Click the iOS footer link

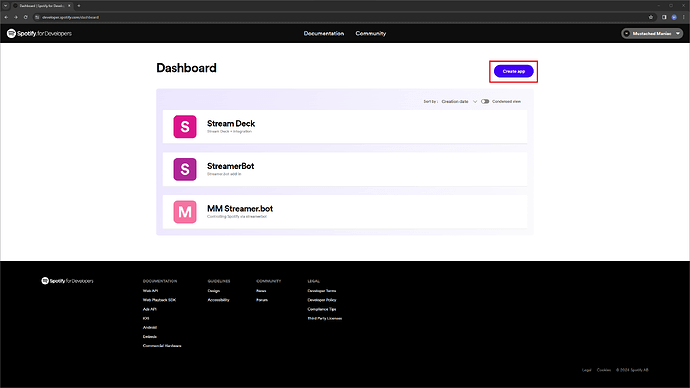(x=146, y=318)
